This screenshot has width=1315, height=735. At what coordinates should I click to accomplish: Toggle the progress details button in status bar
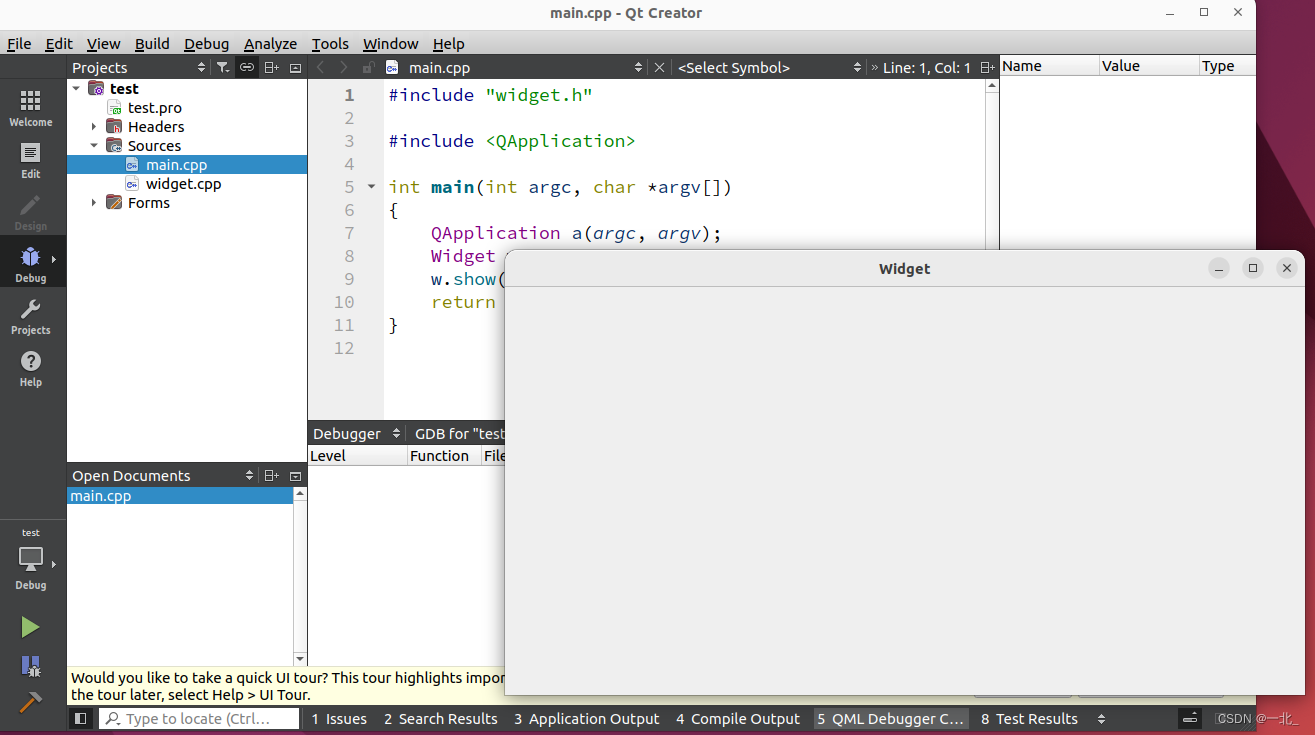coord(1190,718)
